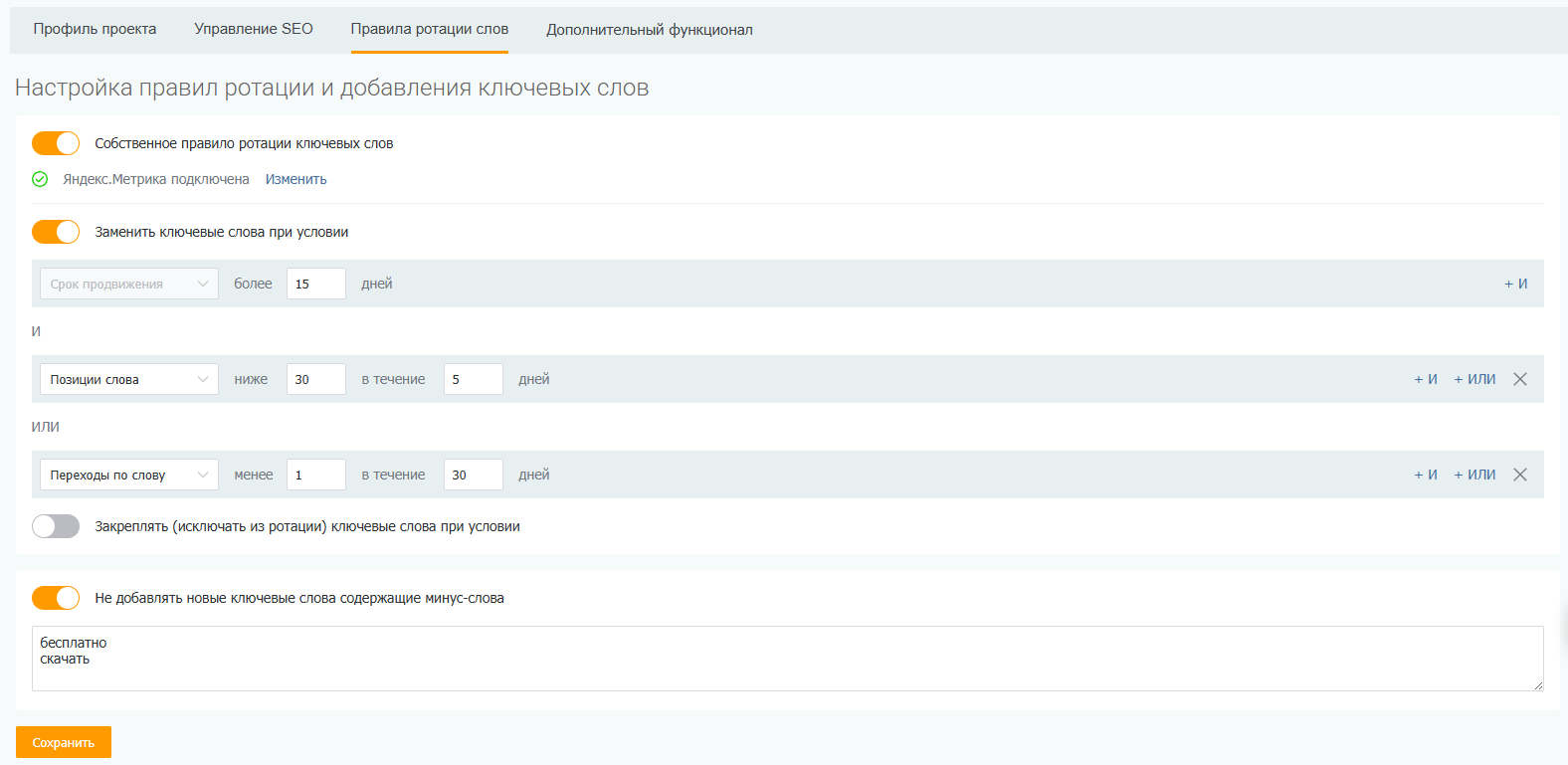
Task: Expand the 'Позиции слова' dropdown
Action: (x=128, y=379)
